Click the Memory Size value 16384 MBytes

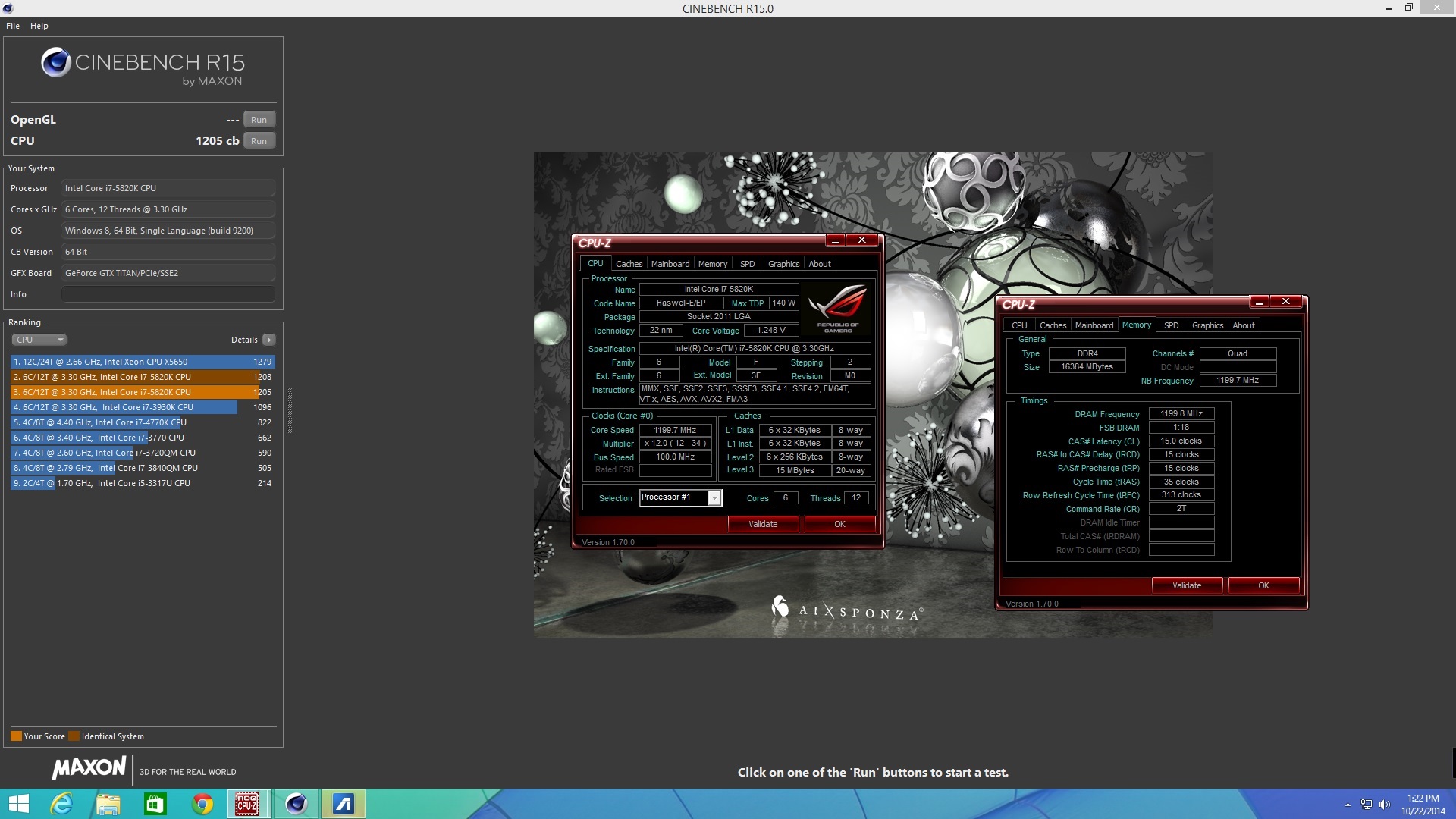(x=1087, y=367)
